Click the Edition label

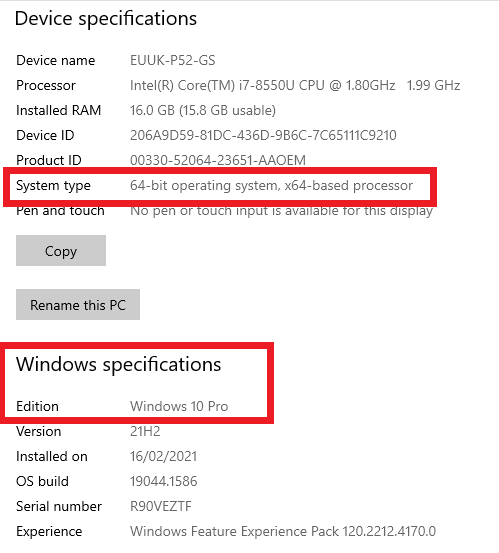37,406
